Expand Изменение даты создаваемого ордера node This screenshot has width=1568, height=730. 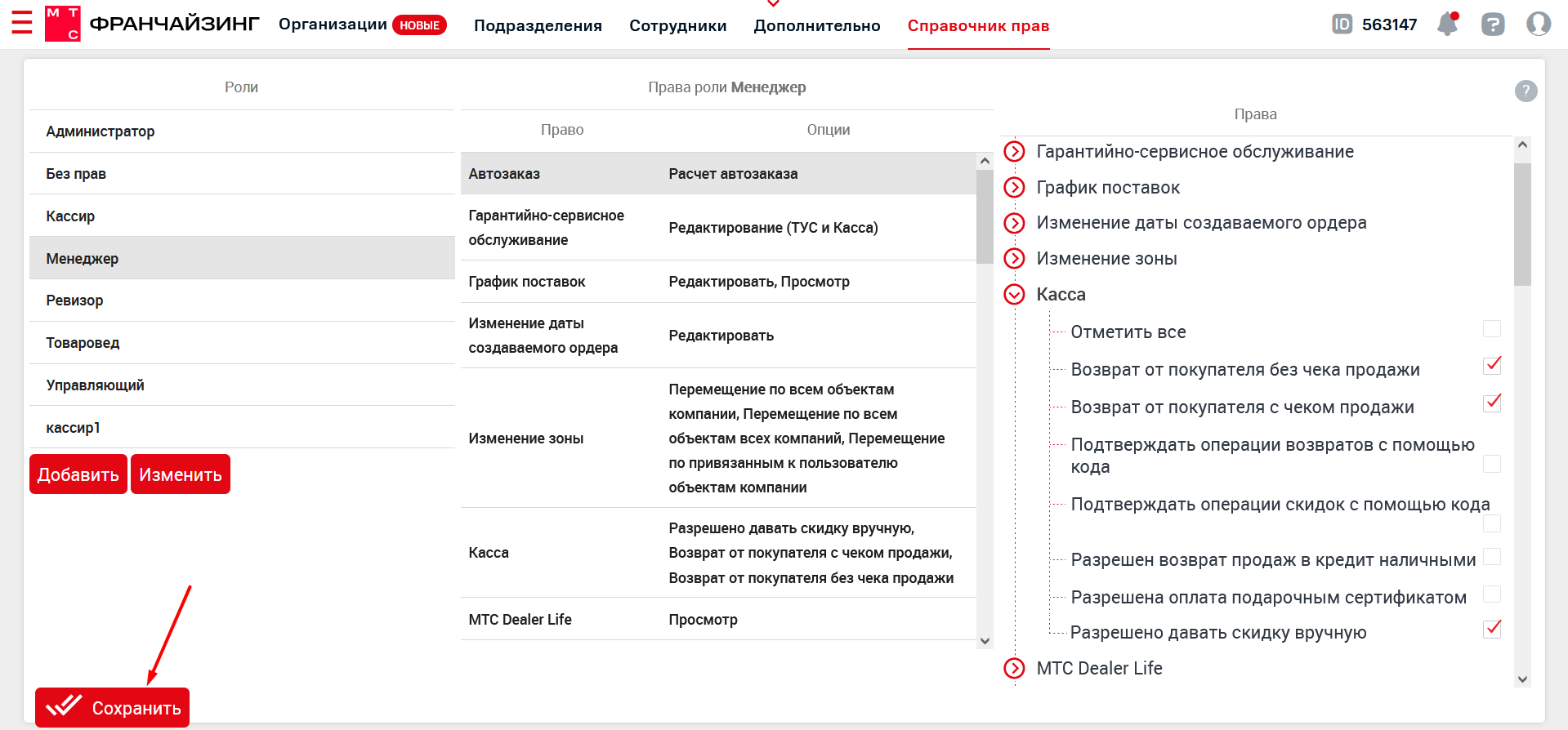click(x=1014, y=223)
